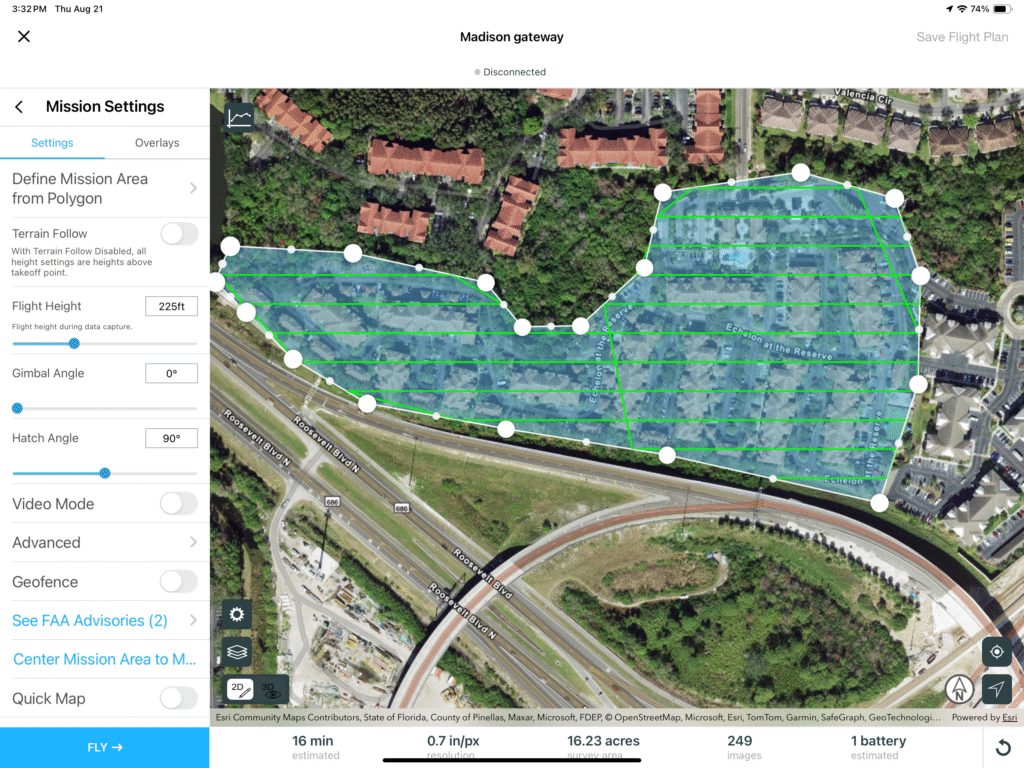Image resolution: width=1024 pixels, height=768 pixels.
Task: Switch to 2D edit mode
Action: tap(241, 689)
